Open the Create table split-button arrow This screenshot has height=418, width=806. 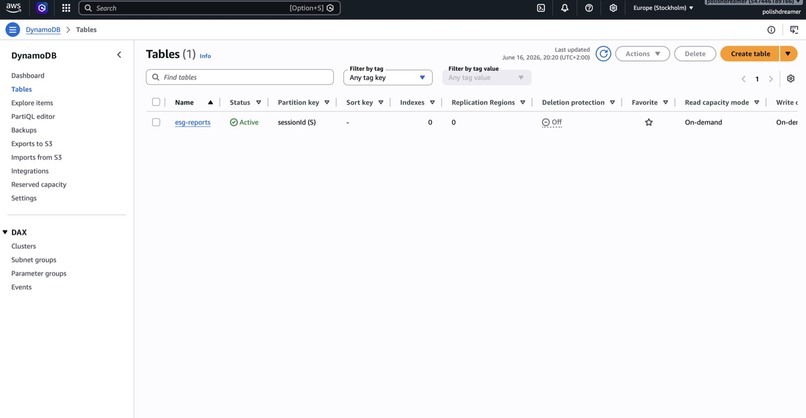tap(788, 53)
